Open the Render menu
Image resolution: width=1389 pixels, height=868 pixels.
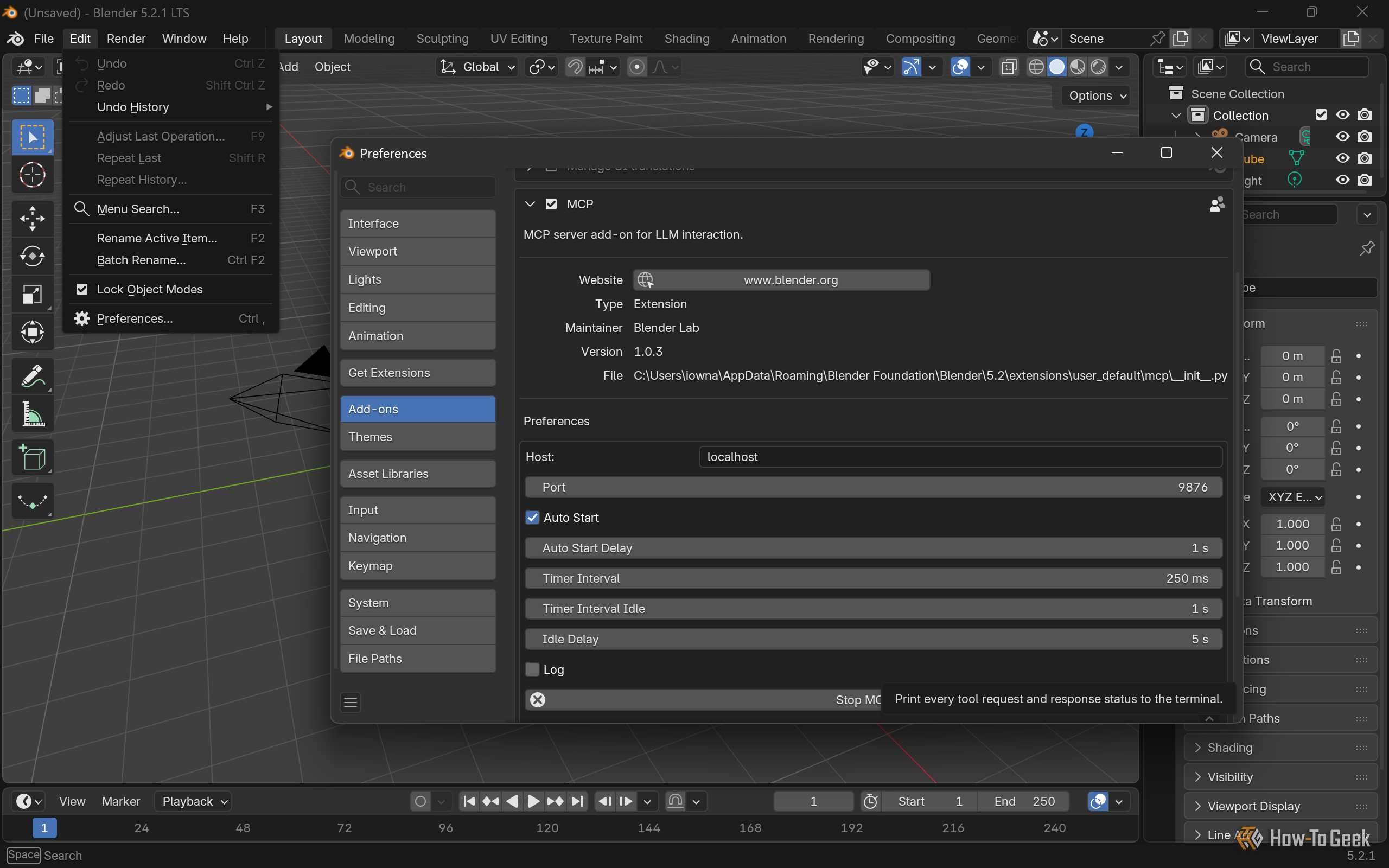coord(126,39)
